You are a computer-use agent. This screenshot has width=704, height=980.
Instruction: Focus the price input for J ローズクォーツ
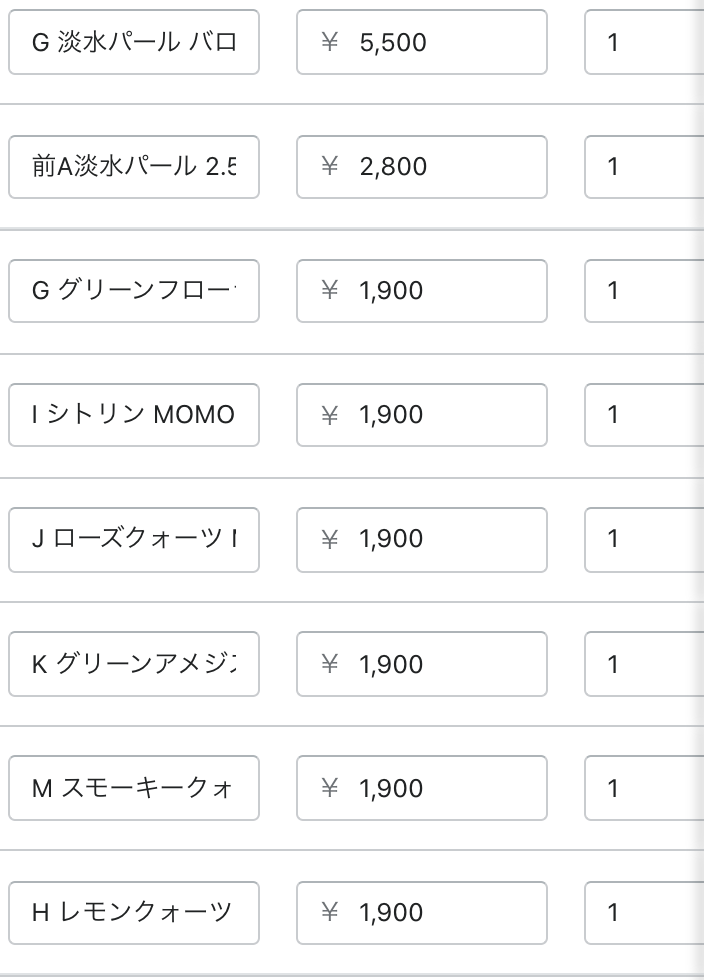click(422, 539)
